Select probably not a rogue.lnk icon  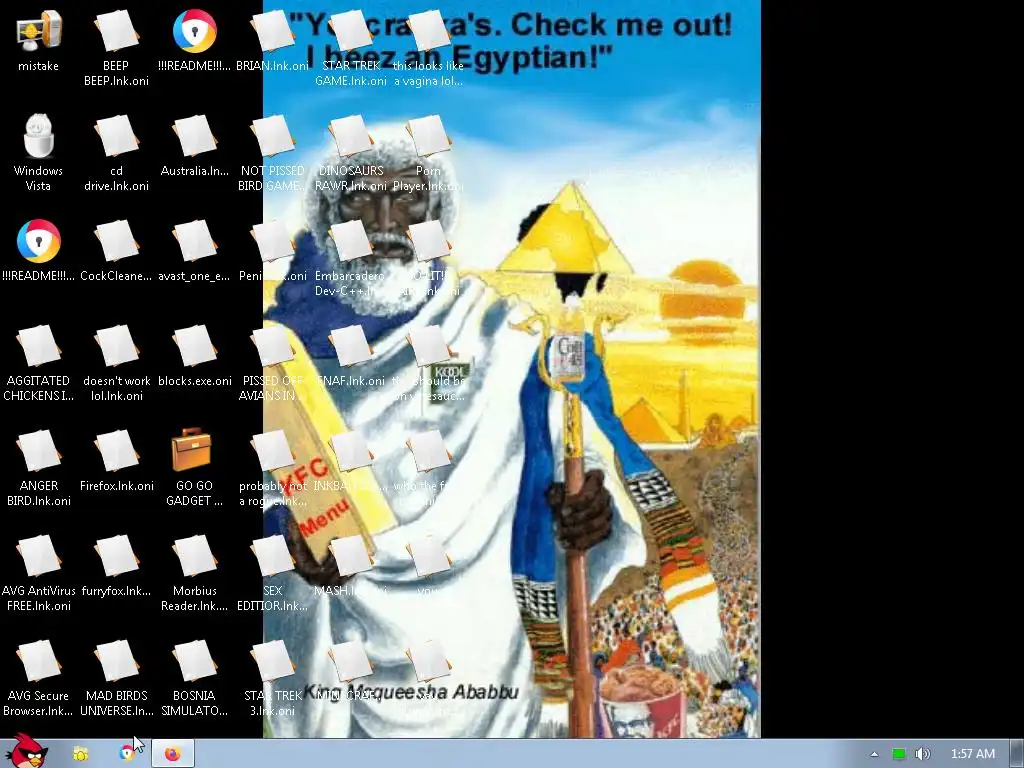coord(272,451)
